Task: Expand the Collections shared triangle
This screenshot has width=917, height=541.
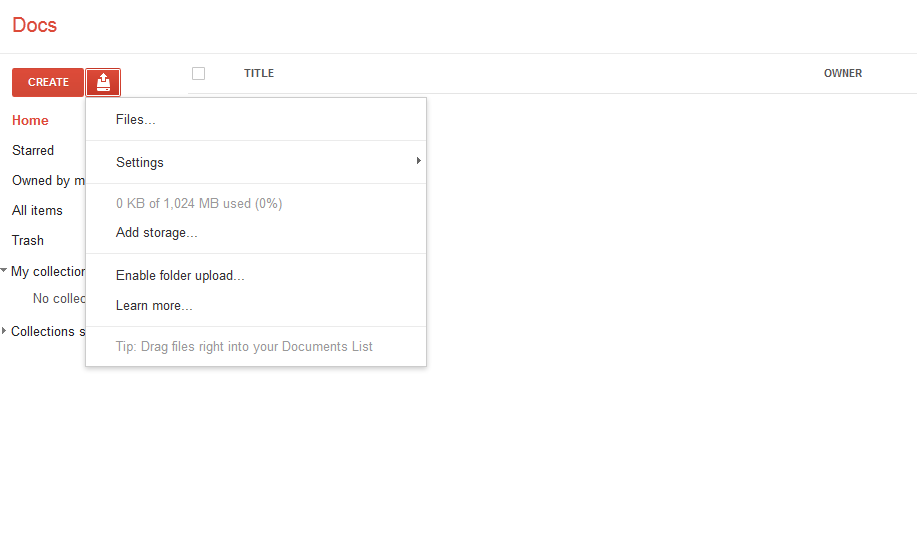Action: pos(4,331)
